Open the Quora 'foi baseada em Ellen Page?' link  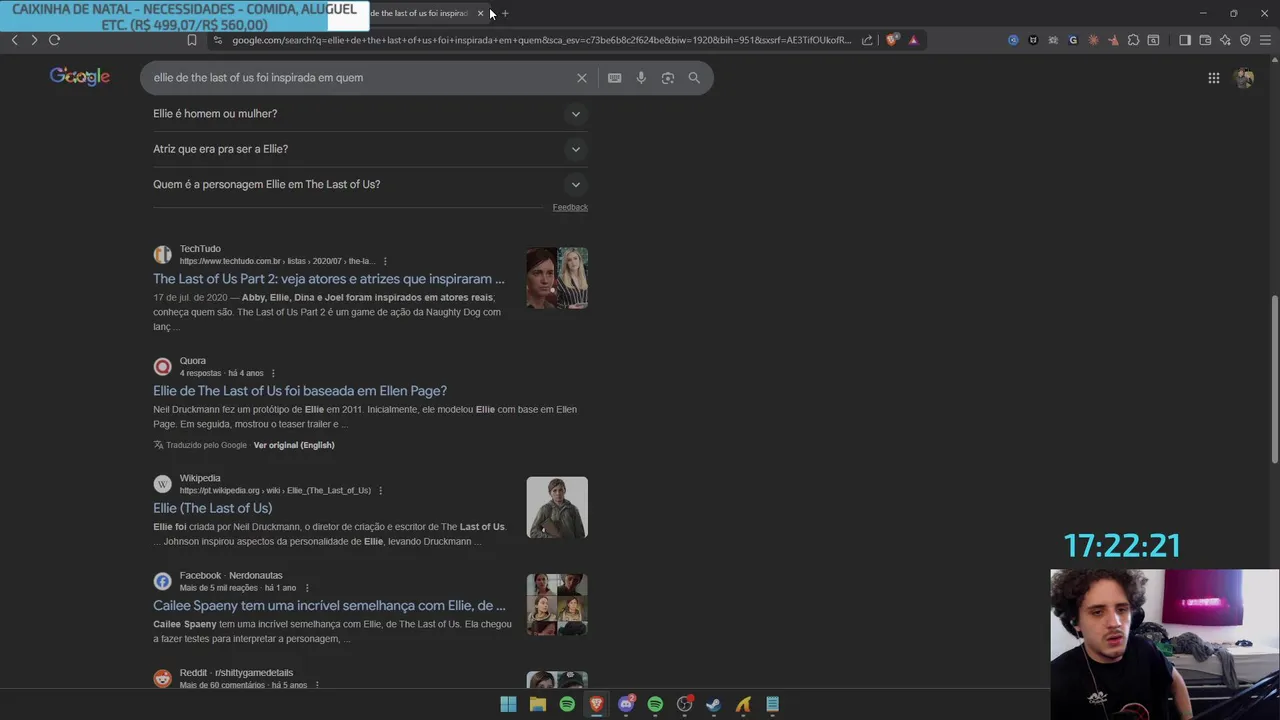click(300, 391)
